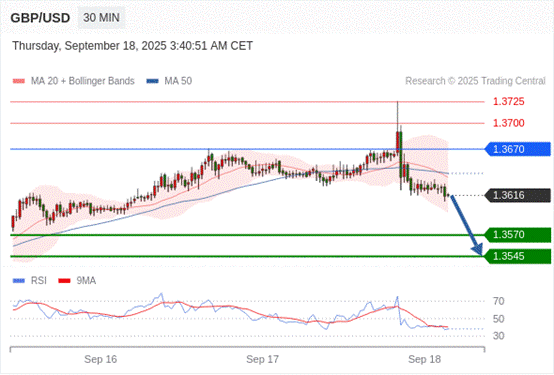Click the MA 50 legend color swatch
Image resolution: width=554 pixels, height=375 pixels.
[x=152, y=81]
